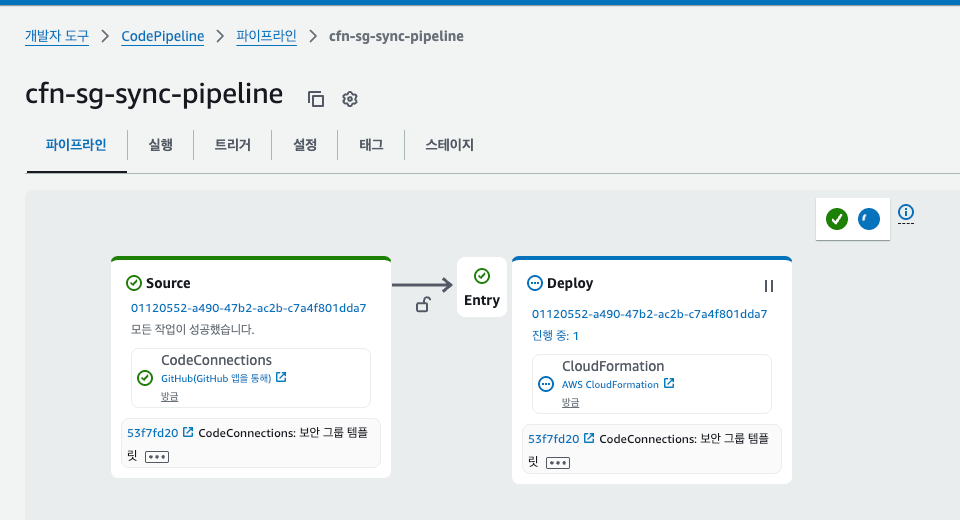960x520 pixels.
Task: Switch to the 스테이지 tab
Action: tap(449, 145)
